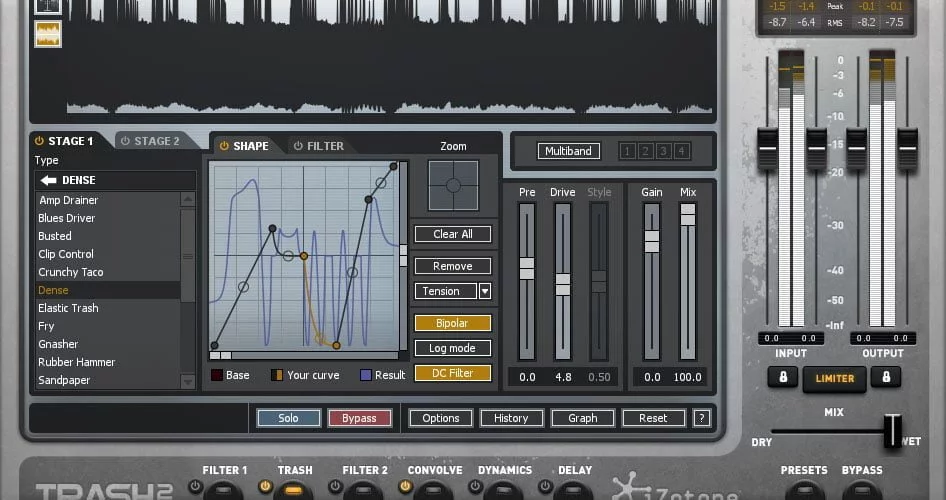Switch to the Stage 2 tab
This screenshot has height=500, width=946.
click(157, 141)
